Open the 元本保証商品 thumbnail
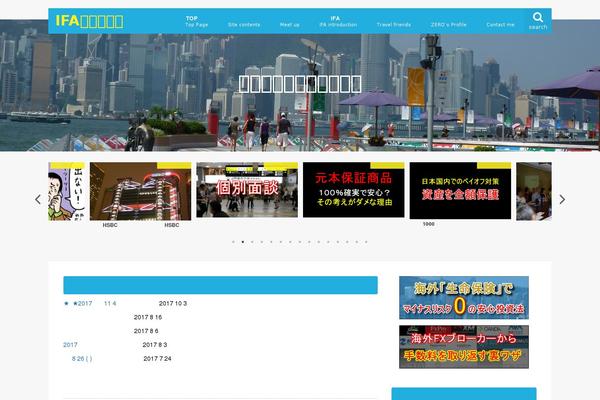 click(x=354, y=190)
